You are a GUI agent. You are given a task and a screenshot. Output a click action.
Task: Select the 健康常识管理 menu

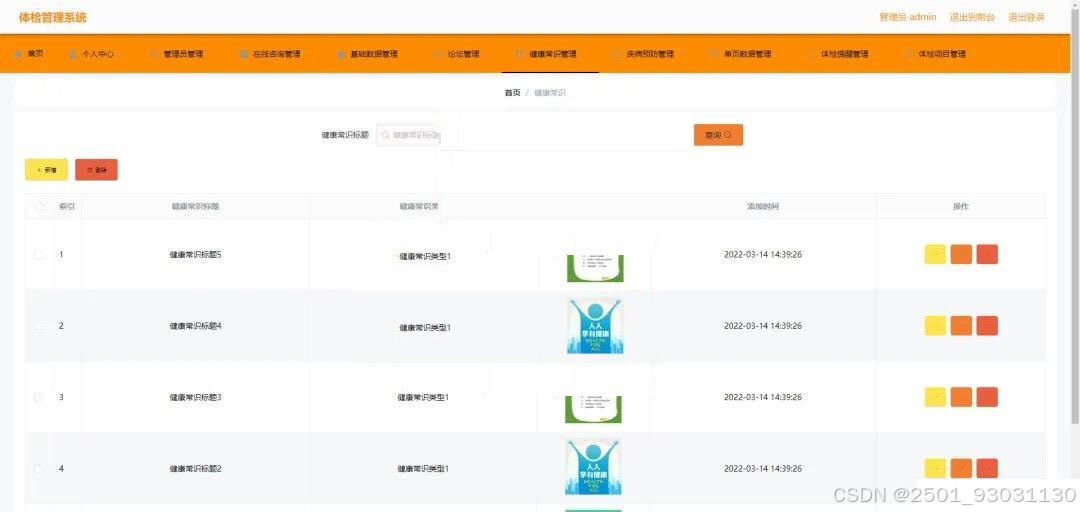point(550,54)
